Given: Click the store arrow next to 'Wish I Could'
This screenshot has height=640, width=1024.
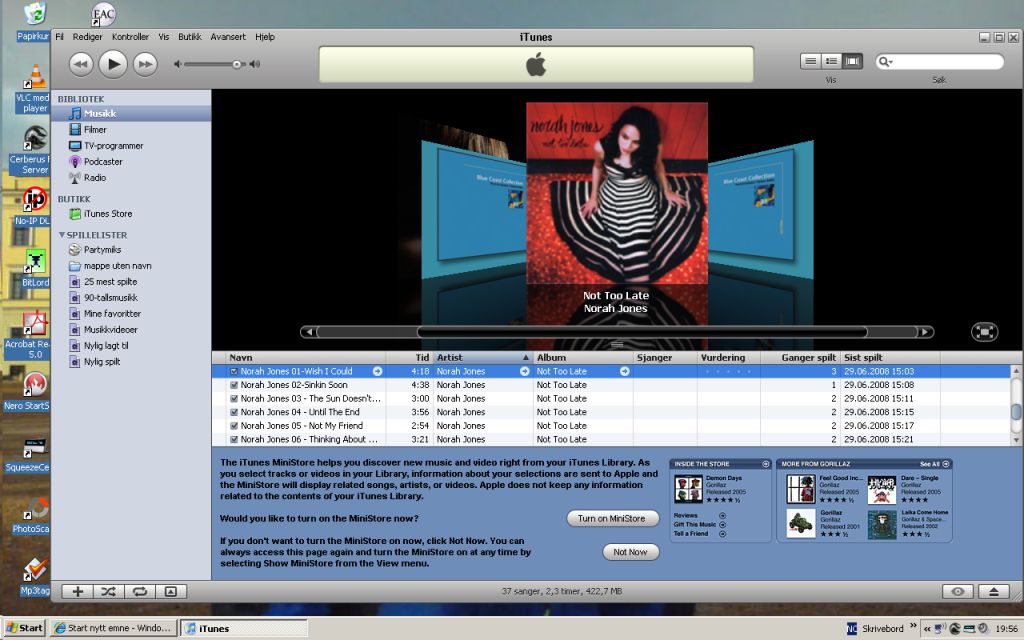Looking at the screenshot, I should click(377, 371).
